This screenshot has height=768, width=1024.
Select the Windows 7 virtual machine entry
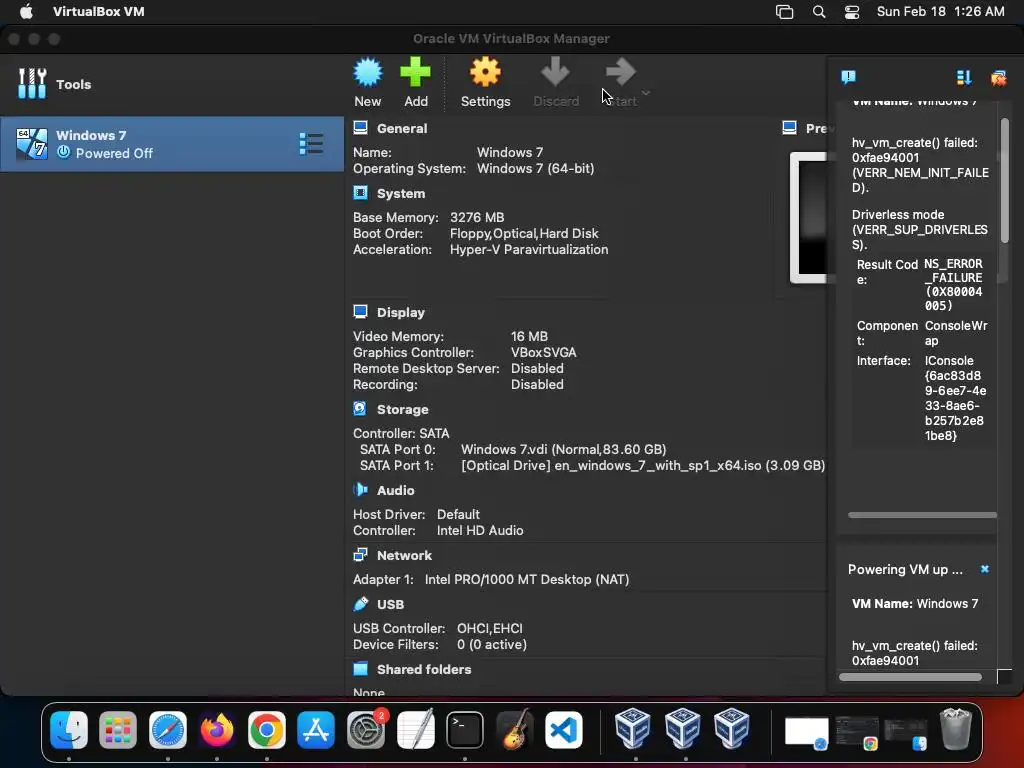pyautogui.click(x=172, y=144)
